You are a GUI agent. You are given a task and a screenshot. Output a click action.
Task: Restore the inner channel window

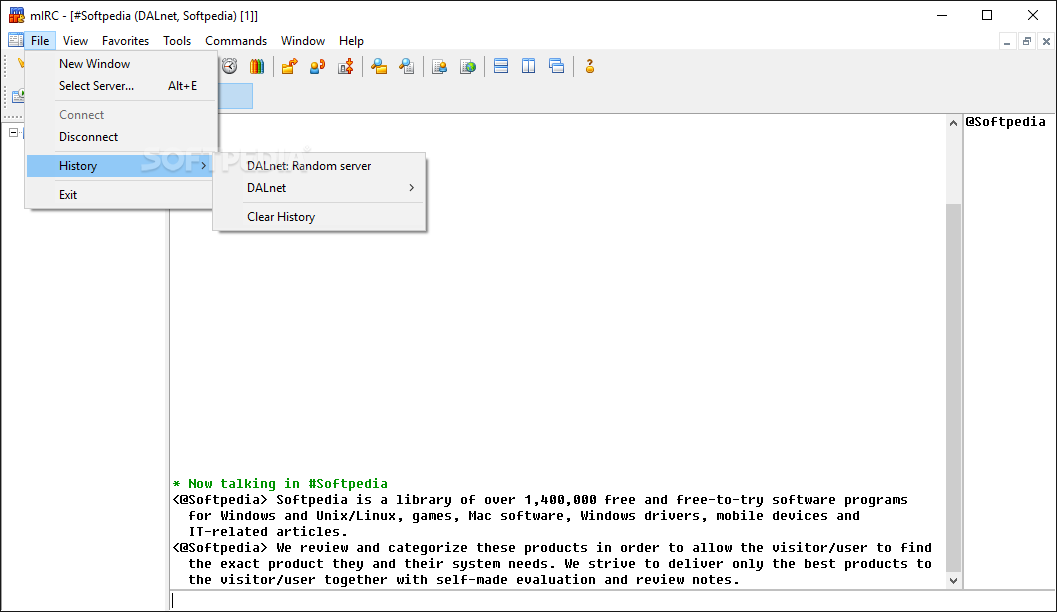click(x=1027, y=42)
